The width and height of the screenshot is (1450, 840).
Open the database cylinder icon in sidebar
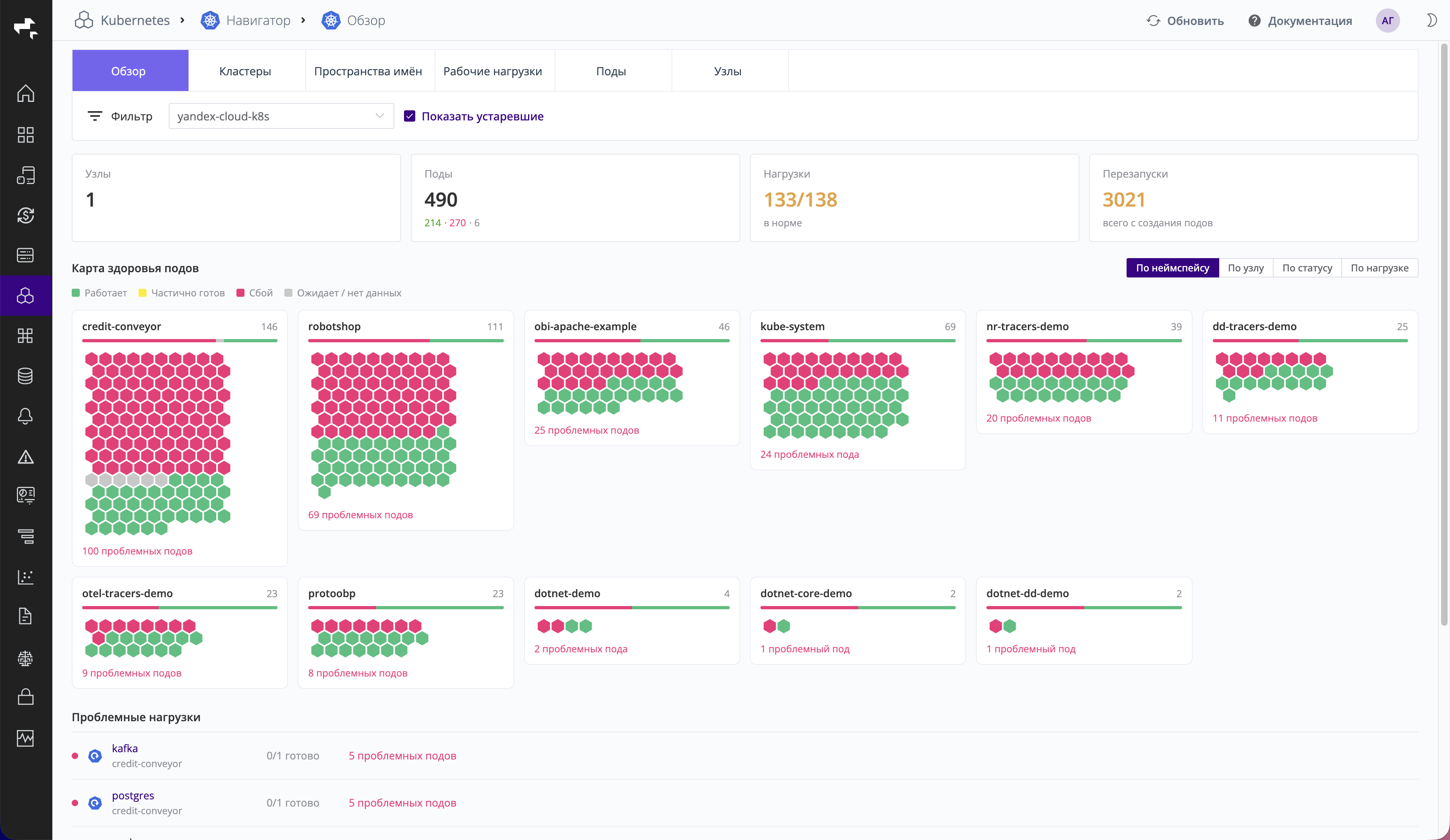(25, 376)
